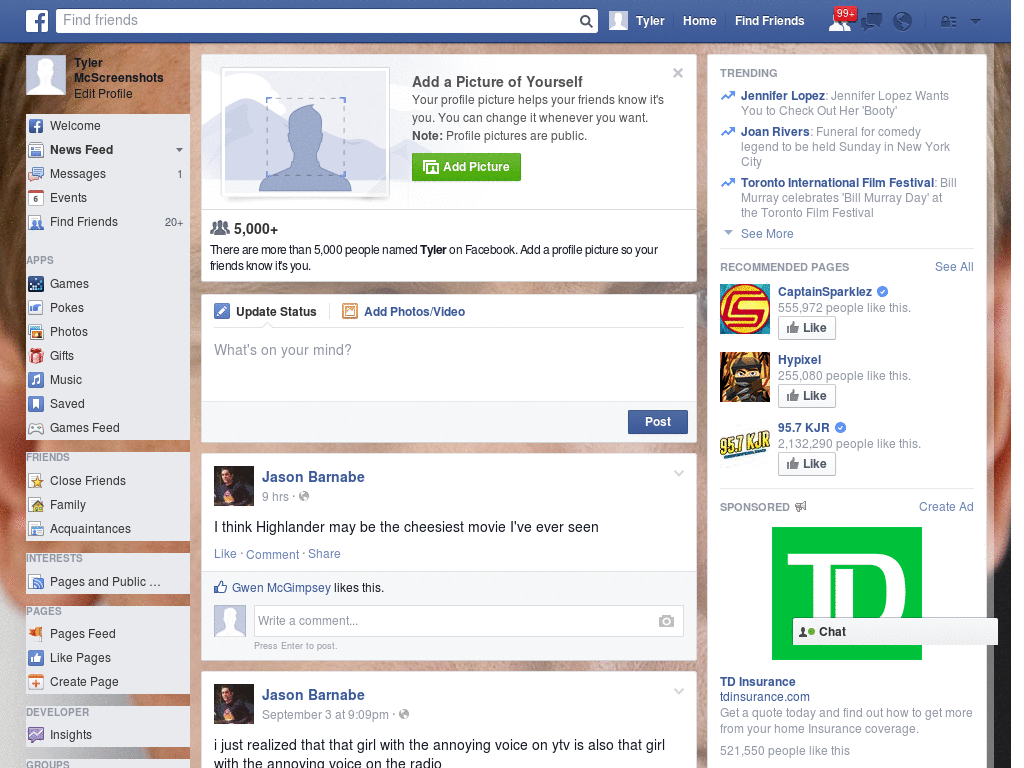1024x768 pixels.
Task: Open Gwen McGimpsey's profile link
Action: (x=281, y=588)
